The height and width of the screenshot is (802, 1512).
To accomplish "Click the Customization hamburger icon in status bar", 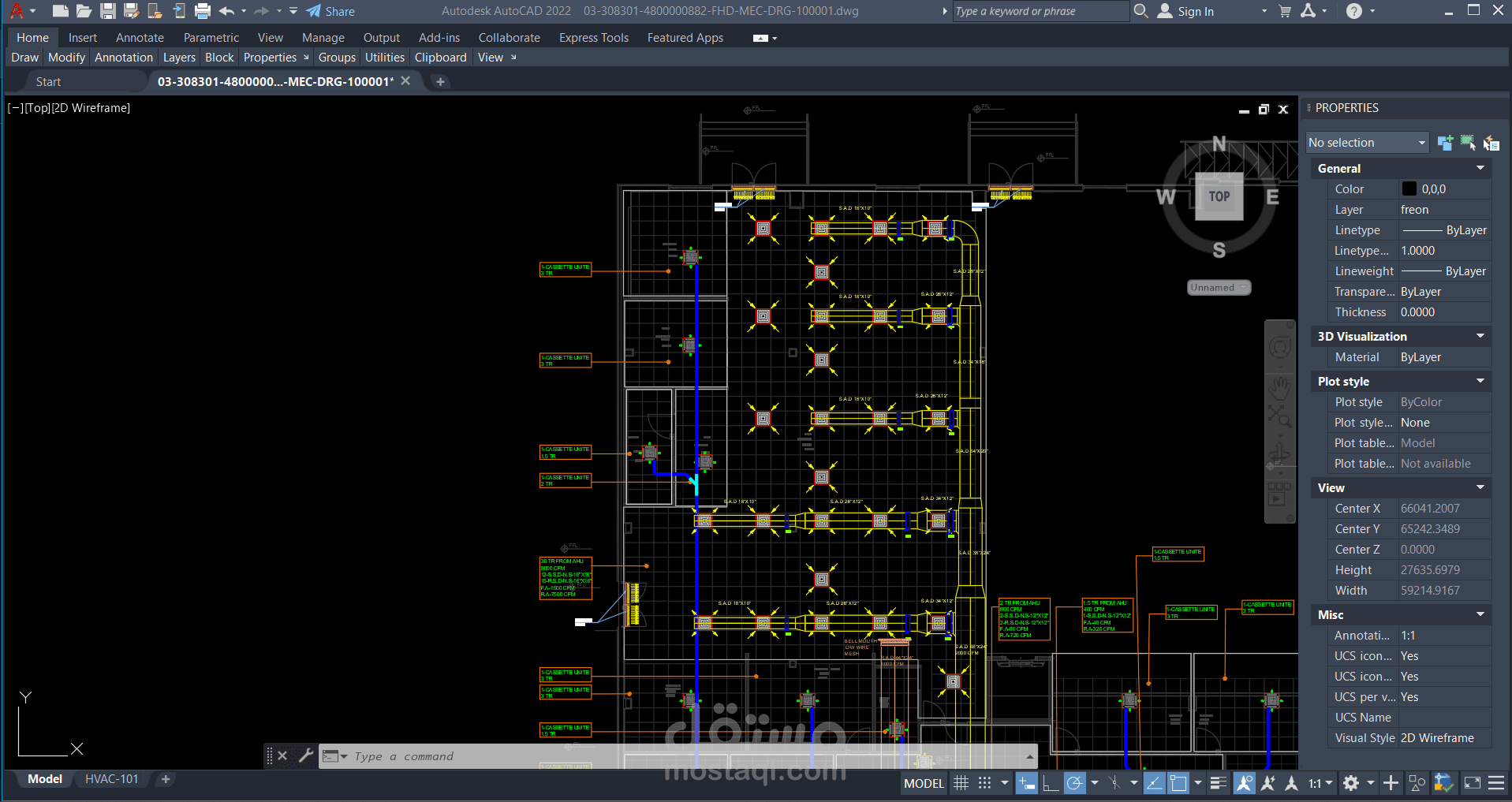I will click(1496, 783).
